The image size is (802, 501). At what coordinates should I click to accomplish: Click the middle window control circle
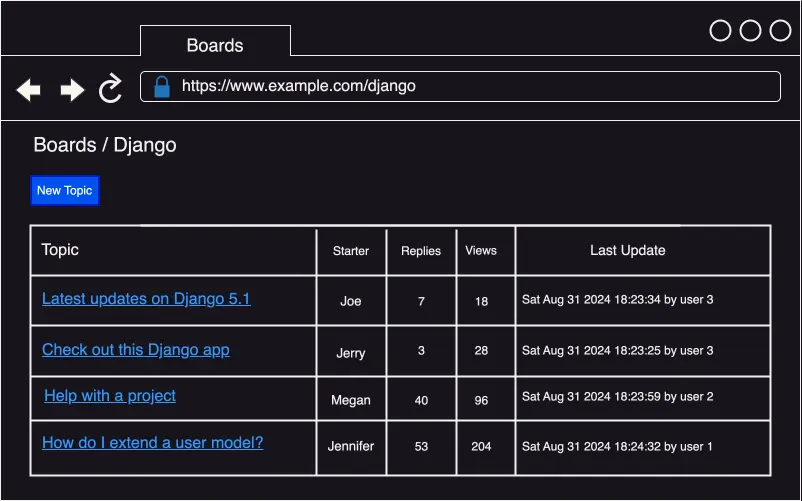point(750,31)
